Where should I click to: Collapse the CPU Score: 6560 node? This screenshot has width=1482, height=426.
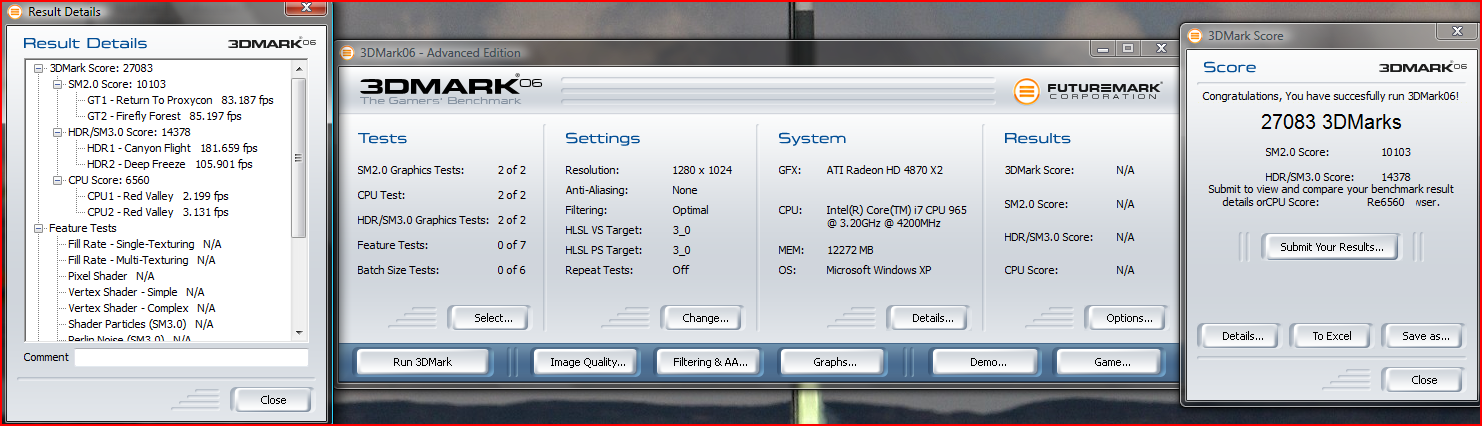(x=58, y=180)
